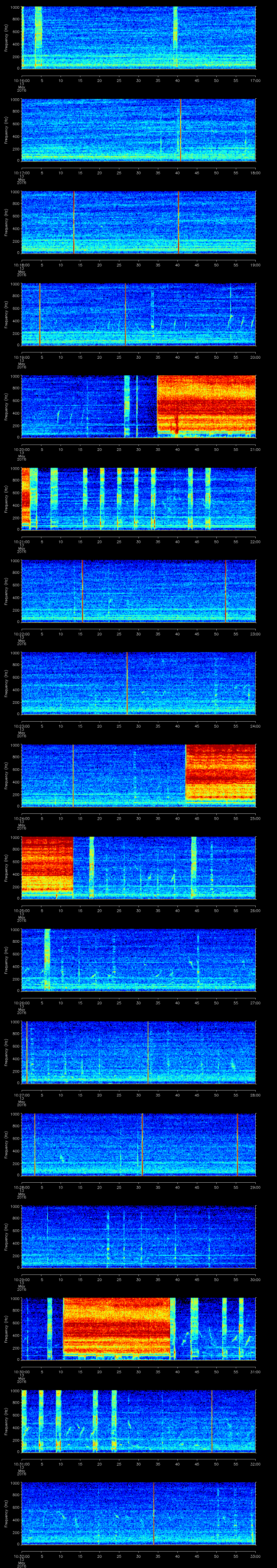Click the "10:24:00" start time label
The height and width of the screenshot is (1568, 277).
[x=21, y=818]
